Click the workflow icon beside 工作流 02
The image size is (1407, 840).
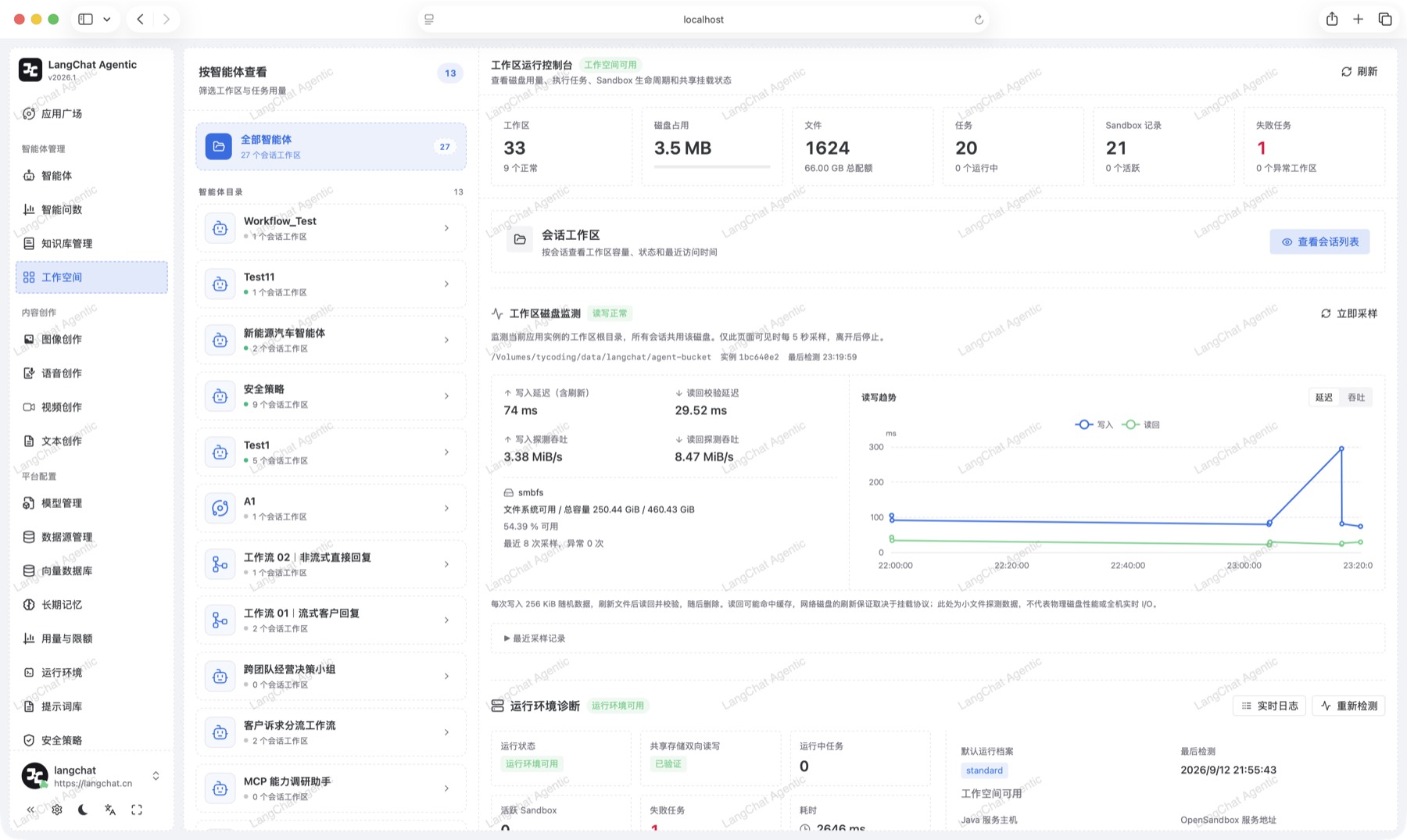[x=220, y=564]
